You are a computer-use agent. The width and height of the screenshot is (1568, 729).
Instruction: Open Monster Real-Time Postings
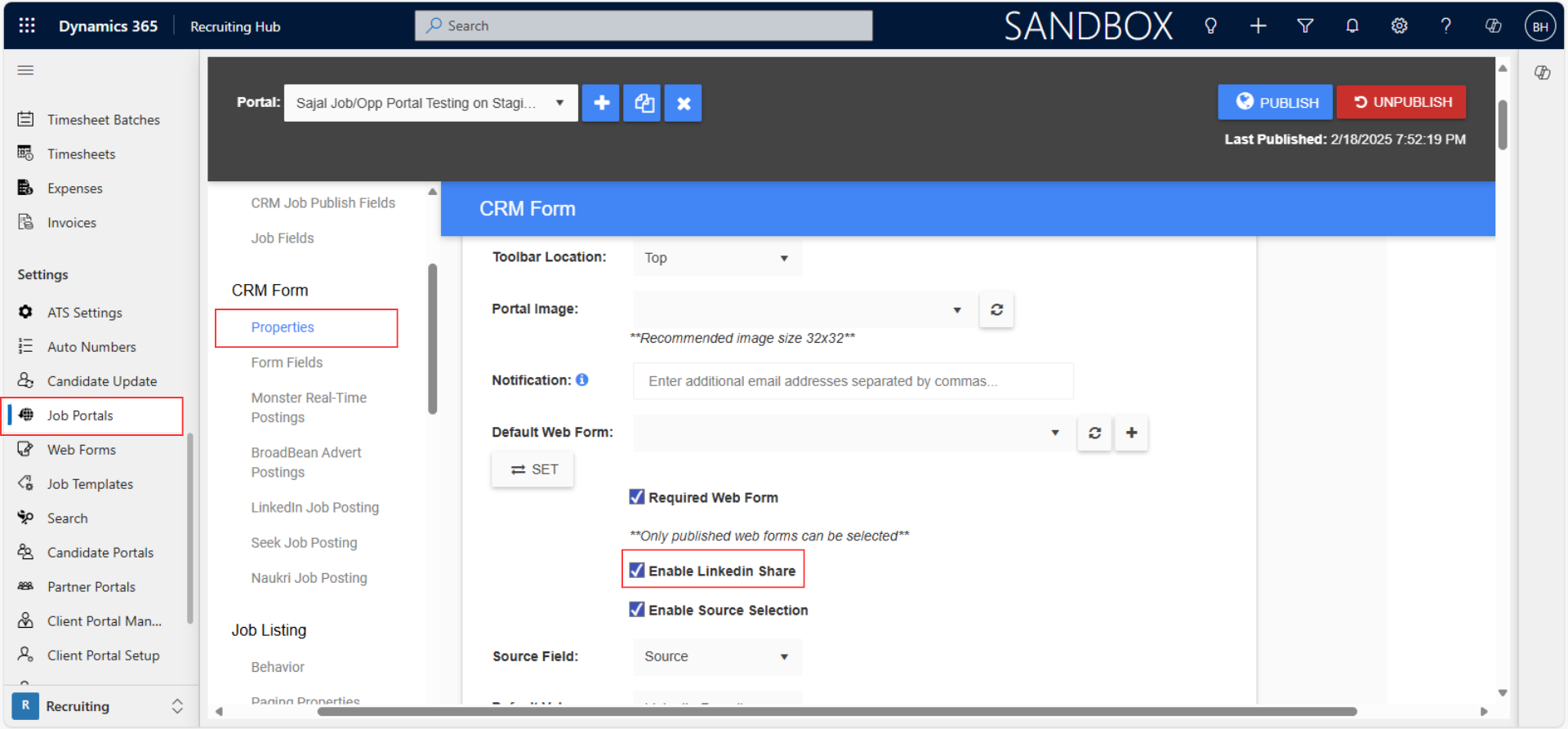click(x=309, y=407)
